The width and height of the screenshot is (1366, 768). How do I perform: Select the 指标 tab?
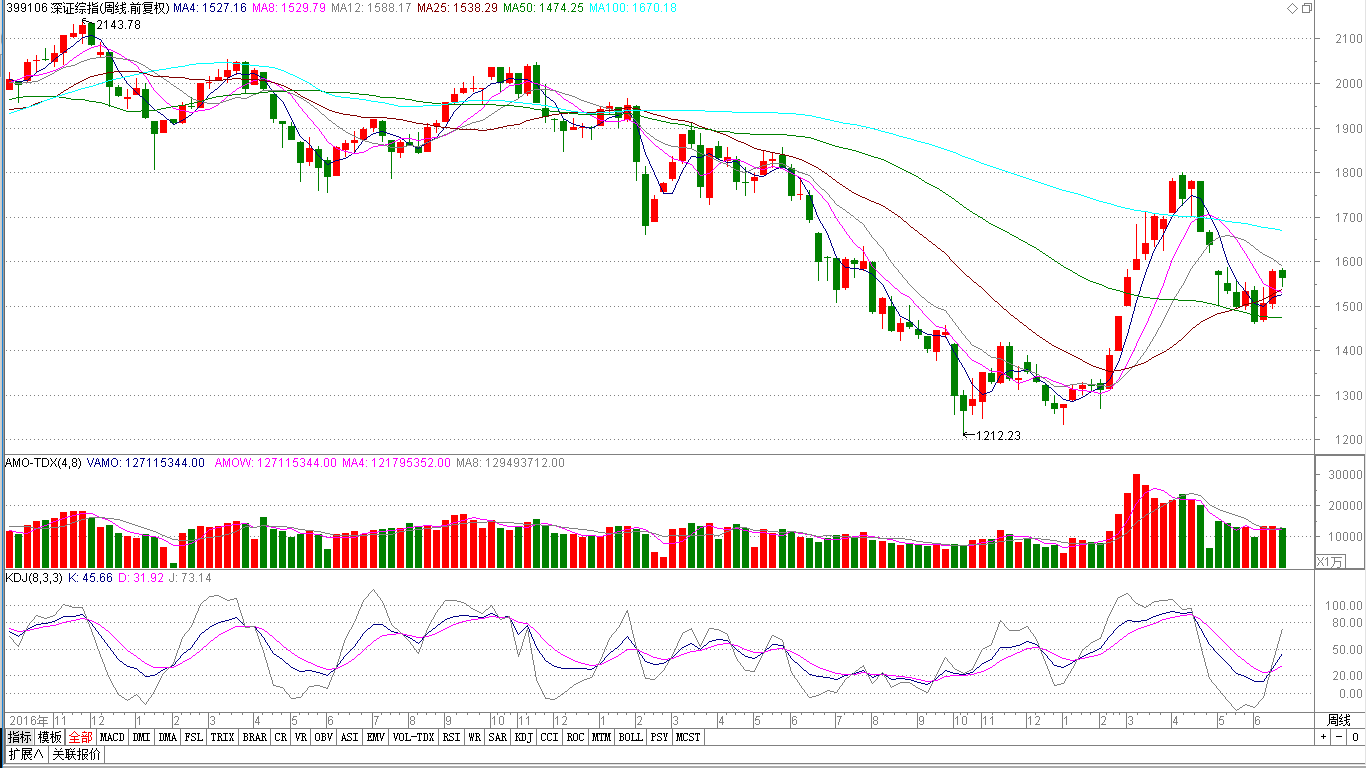click(19, 737)
